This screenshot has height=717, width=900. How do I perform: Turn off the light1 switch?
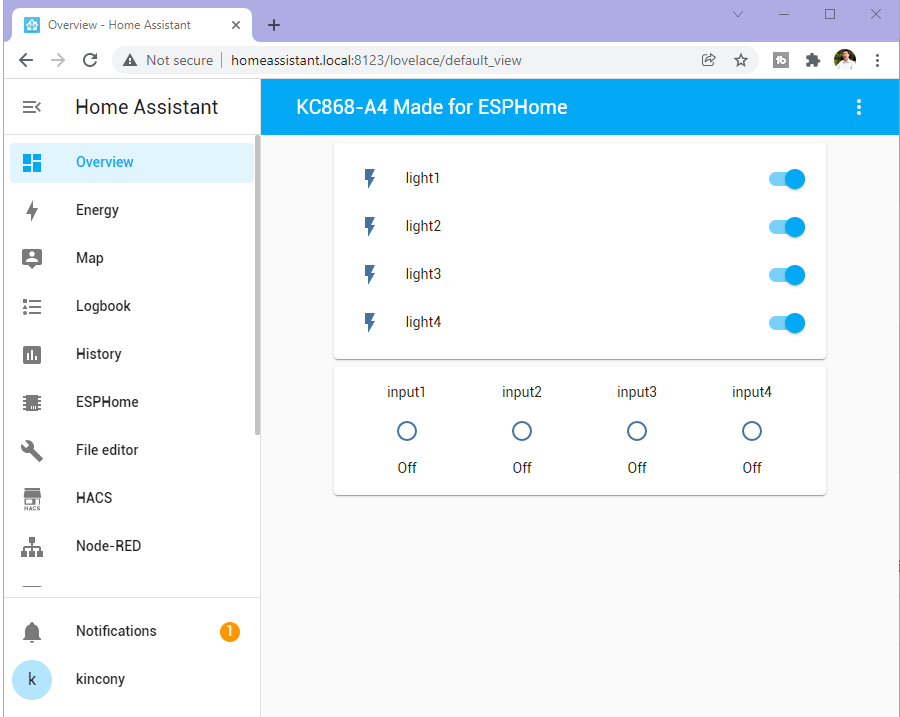[x=787, y=179]
